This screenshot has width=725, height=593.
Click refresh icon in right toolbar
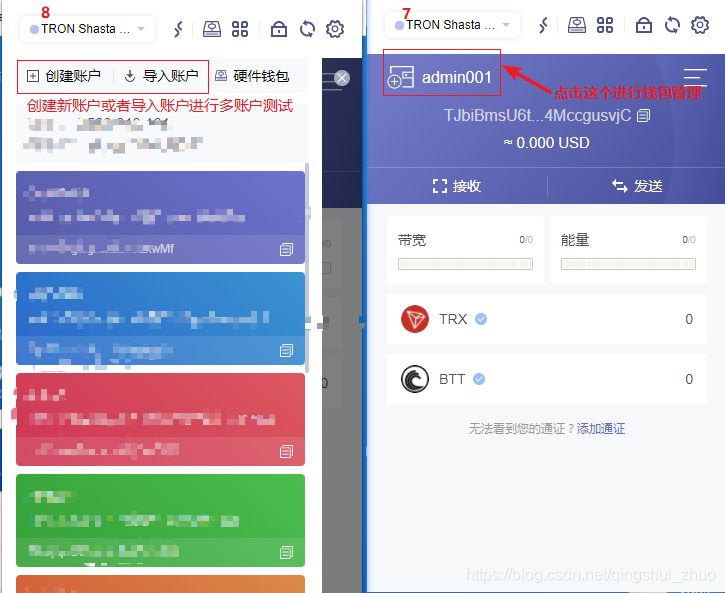(672, 25)
